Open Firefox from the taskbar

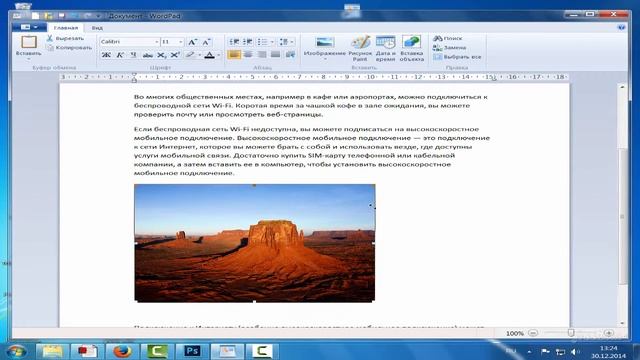click(122, 351)
